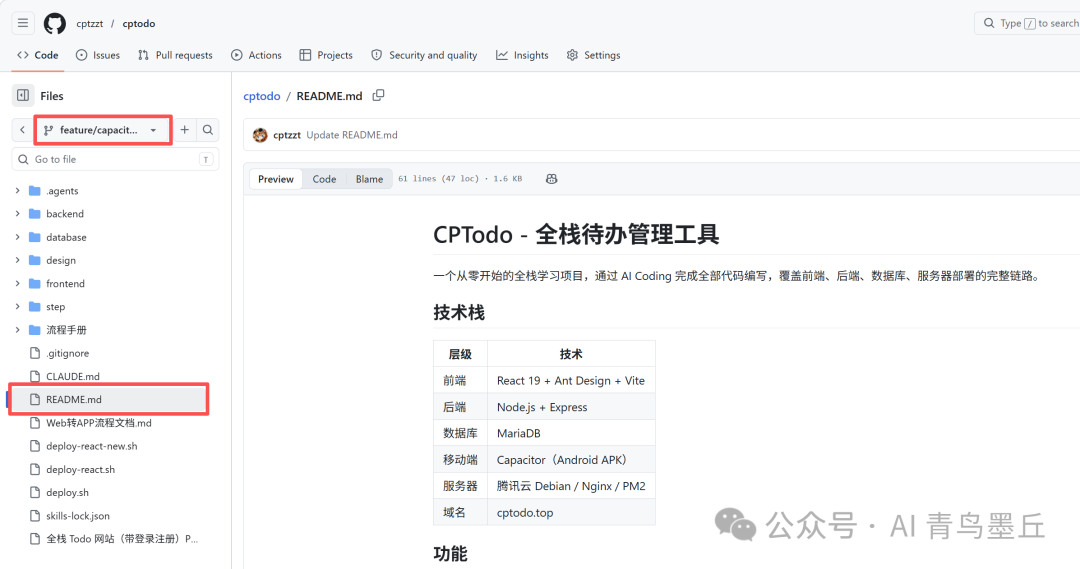Expand the .agents folder chevron

tap(17, 191)
